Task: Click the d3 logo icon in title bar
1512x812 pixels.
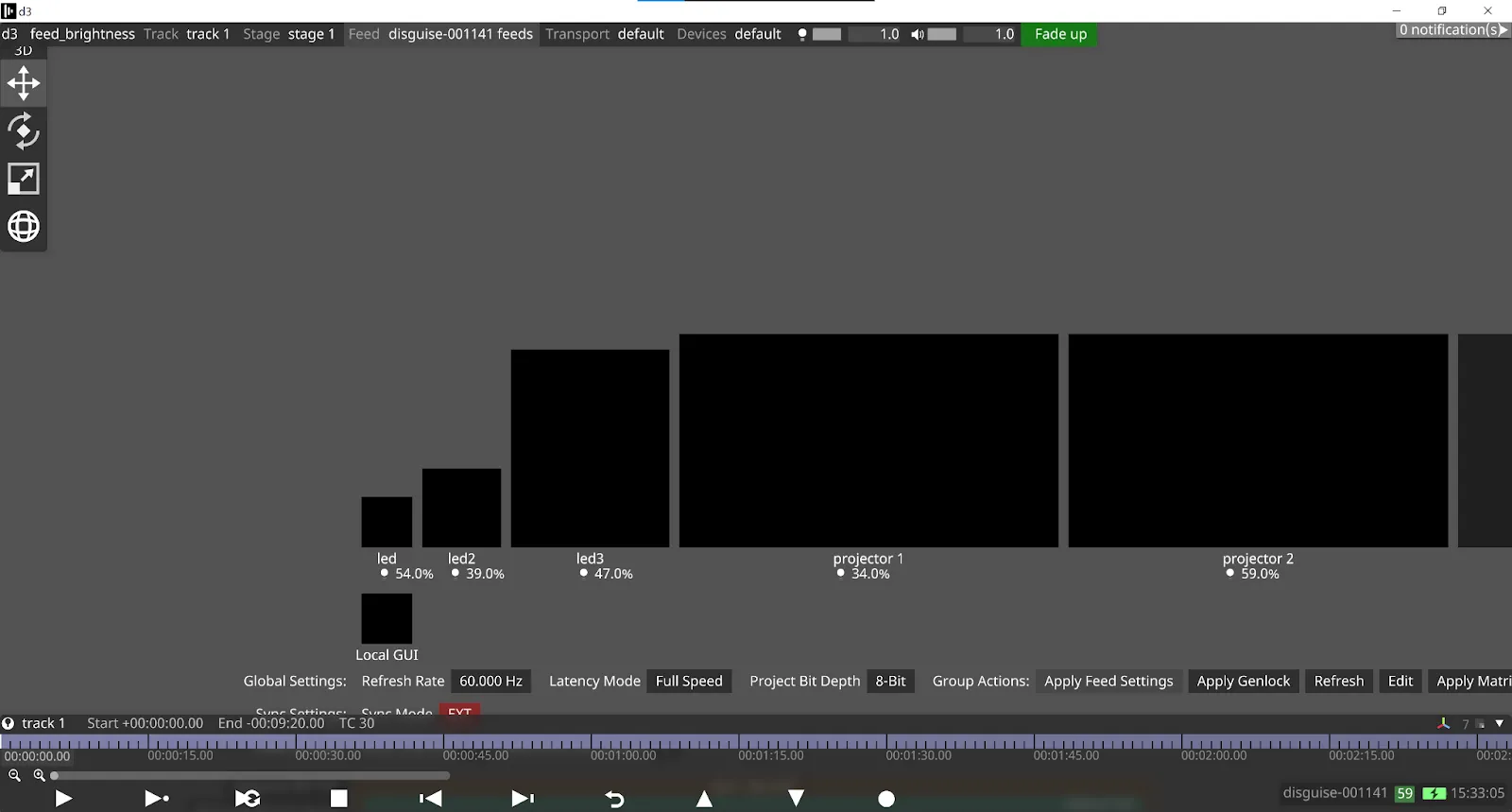Action: [9, 11]
